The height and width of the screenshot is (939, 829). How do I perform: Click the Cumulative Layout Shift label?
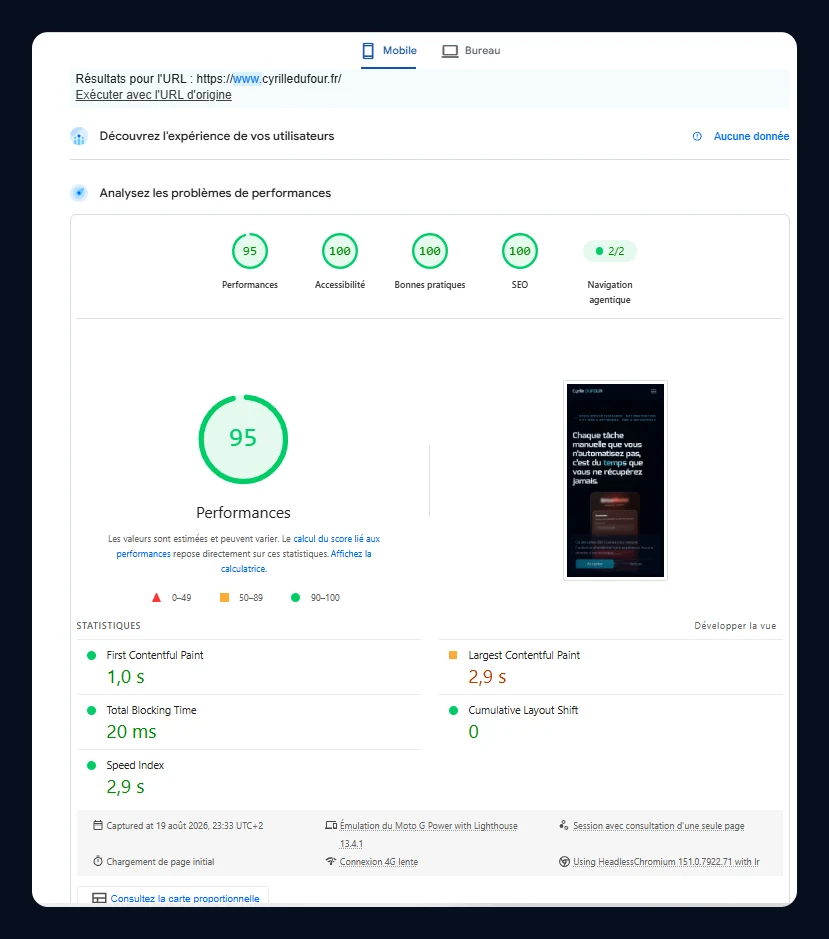[523, 710]
